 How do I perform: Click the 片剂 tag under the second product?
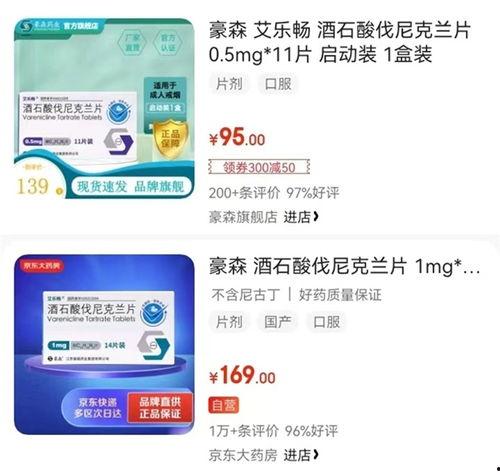(229, 322)
